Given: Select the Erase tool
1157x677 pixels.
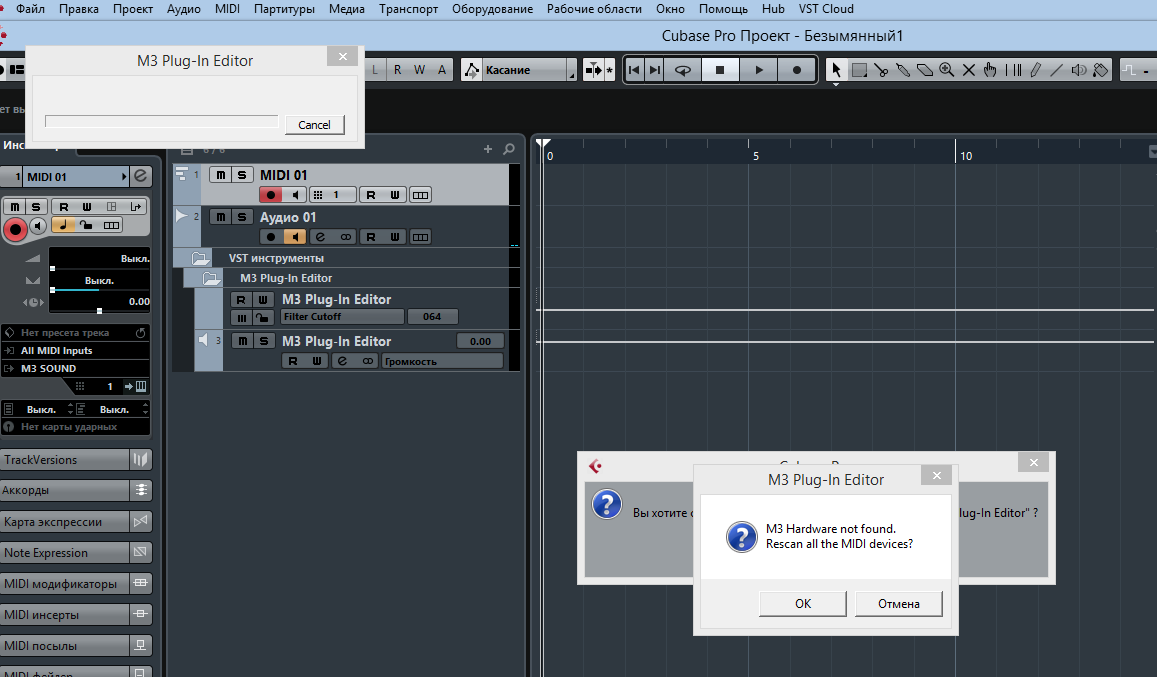Looking at the screenshot, I should (925, 70).
